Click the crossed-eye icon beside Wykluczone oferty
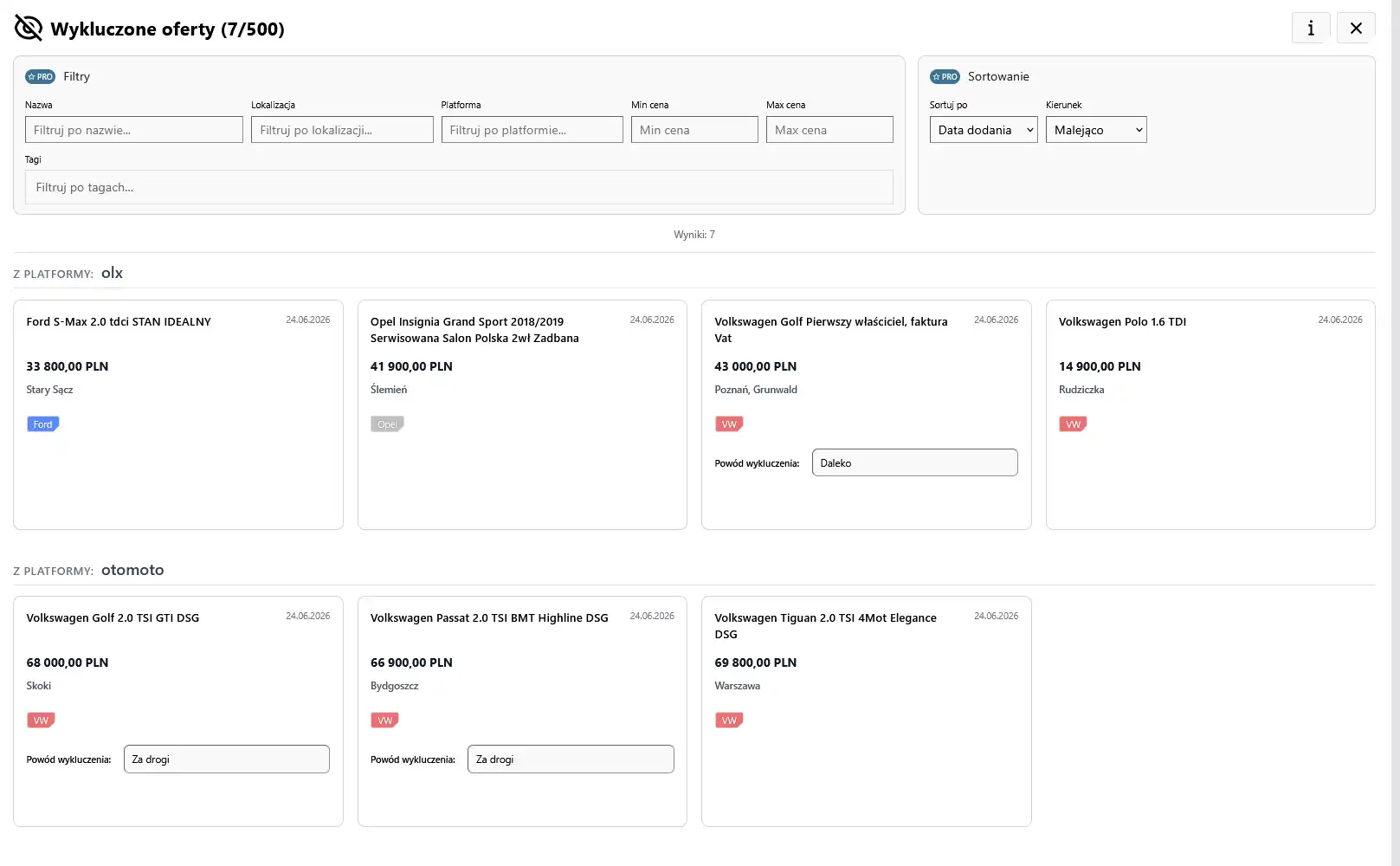Screen dimensions: 1400x866 click(x=29, y=28)
